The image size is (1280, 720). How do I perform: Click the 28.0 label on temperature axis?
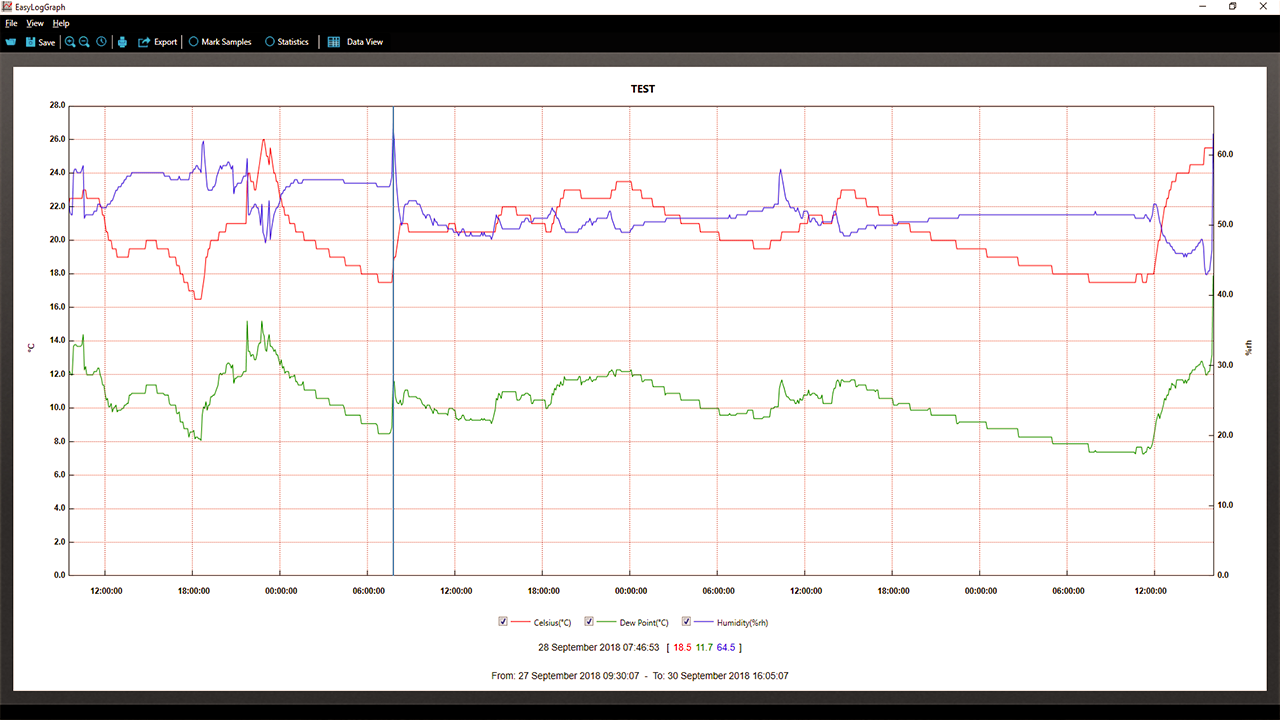click(x=57, y=105)
